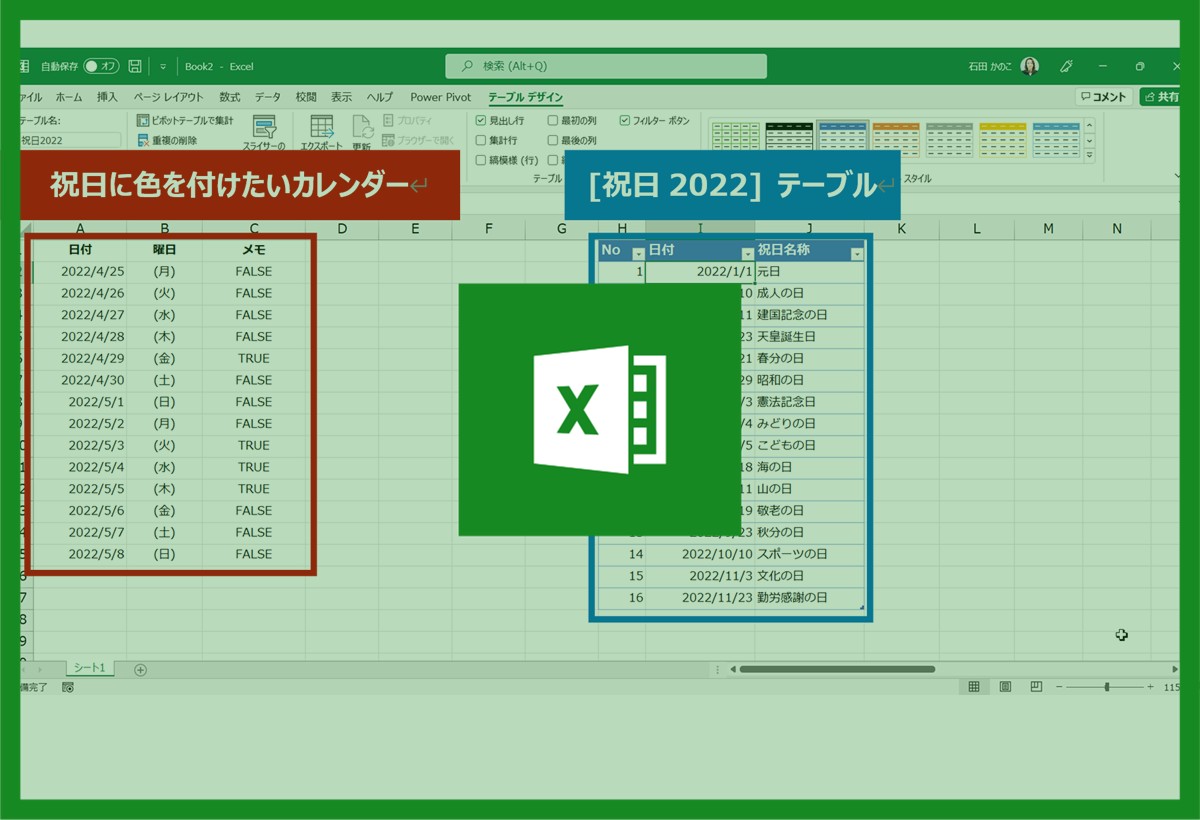The width and height of the screenshot is (1200, 820).
Task: Open the 数式 (Formulas) tab
Action: point(229,97)
